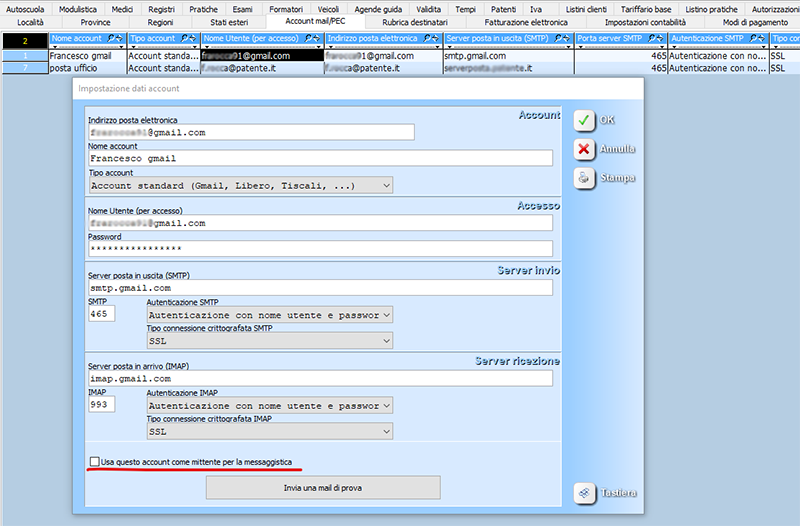Screen dimensions: 800x526
Task: Click the Stampa printer icon
Action: tap(584, 178)
